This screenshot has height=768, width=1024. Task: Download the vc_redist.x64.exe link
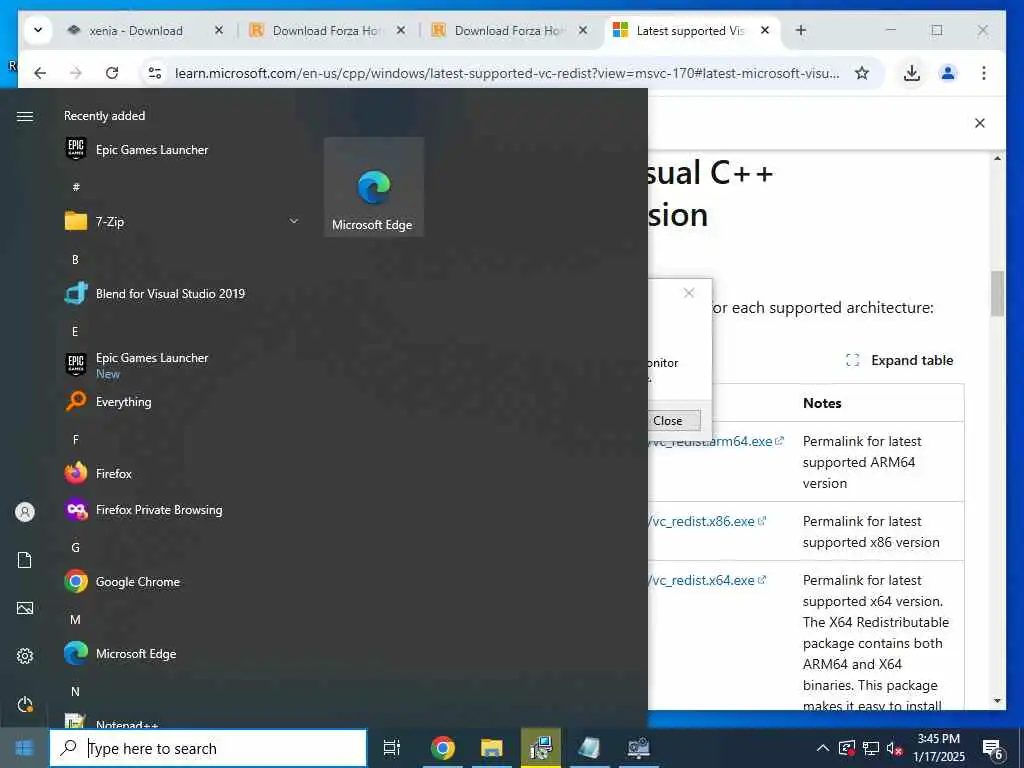tap(707, 581)
